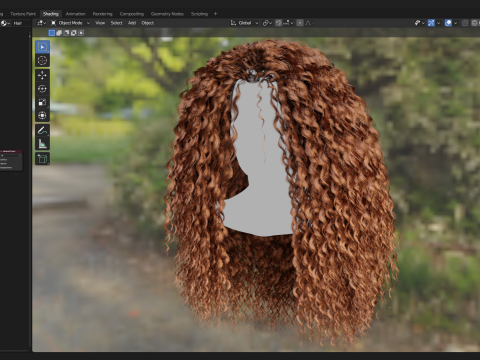Select the Cursor tool

[42, 61]
